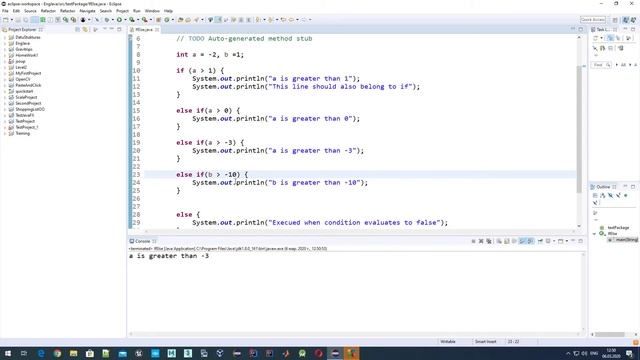Click the Open Type toolbar icon
This screenshot has width=640, height=360.
tap(180, 20)
